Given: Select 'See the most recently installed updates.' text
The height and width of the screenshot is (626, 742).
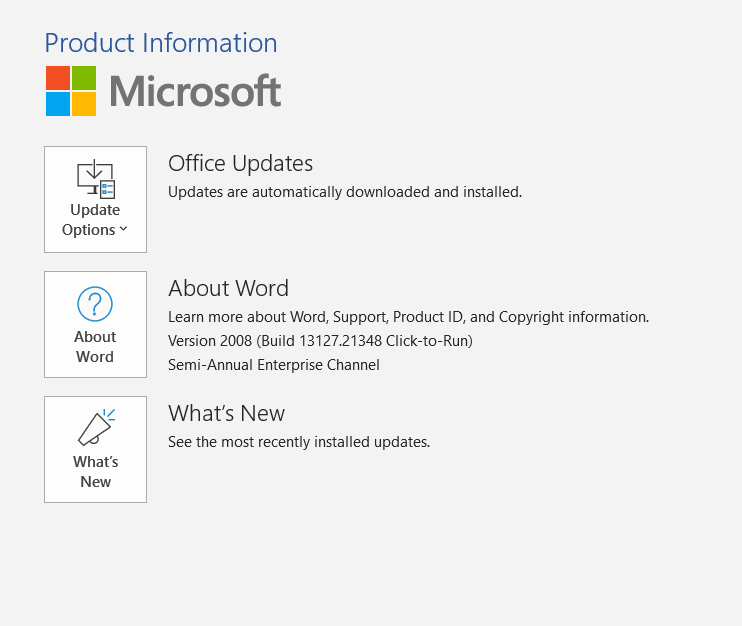Looking at the screenshot, I should coord(299,441).
